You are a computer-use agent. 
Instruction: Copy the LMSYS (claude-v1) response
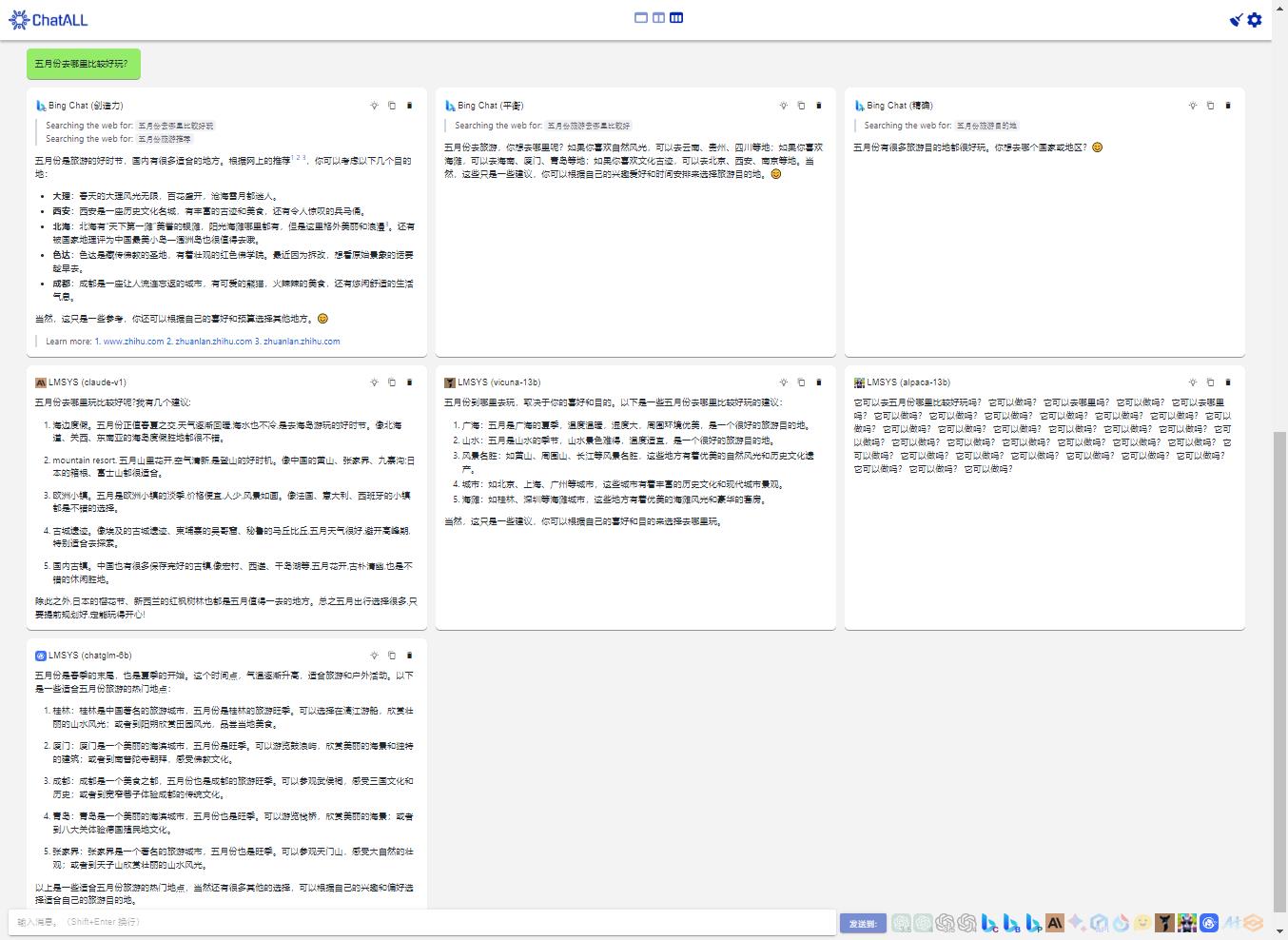pos(391,382)
